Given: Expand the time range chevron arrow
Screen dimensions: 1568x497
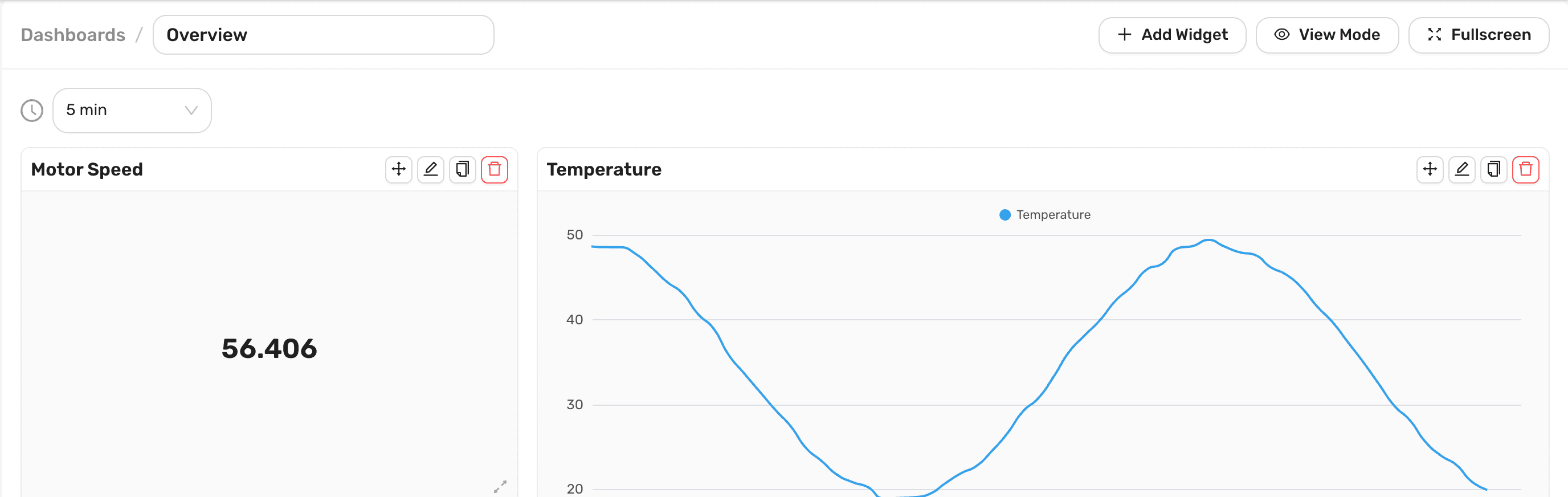Looking at the screenshot, I should click(x=191, y=111).
